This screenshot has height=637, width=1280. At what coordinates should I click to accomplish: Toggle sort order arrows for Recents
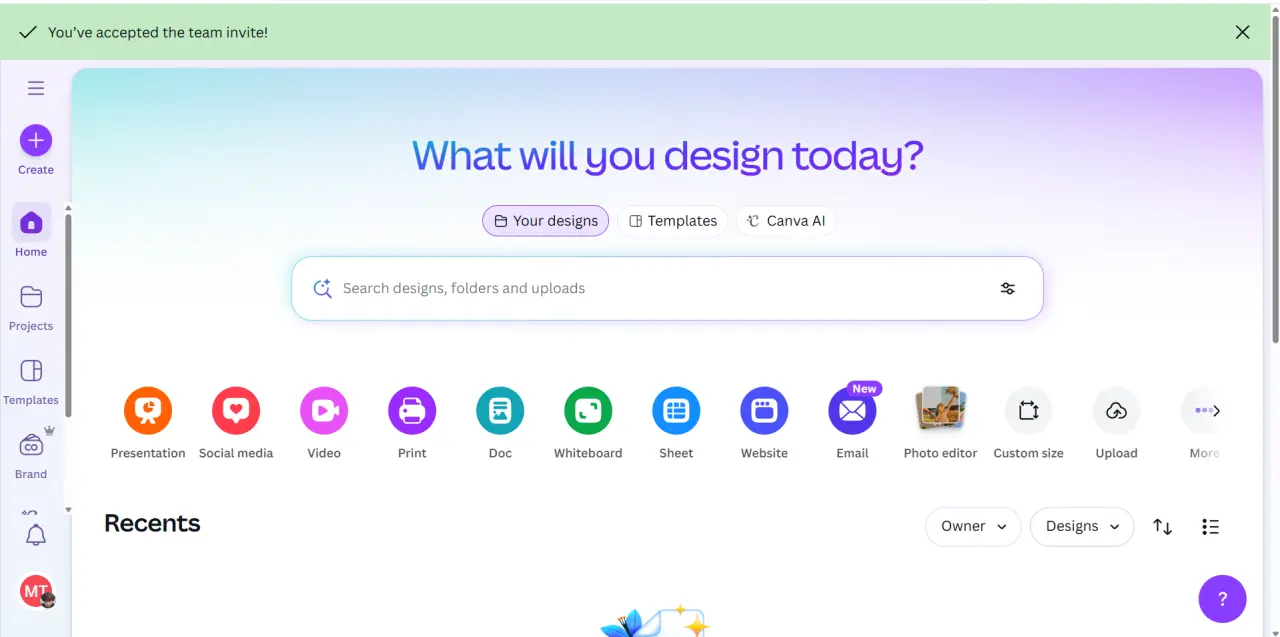(x=1162, y=527)
